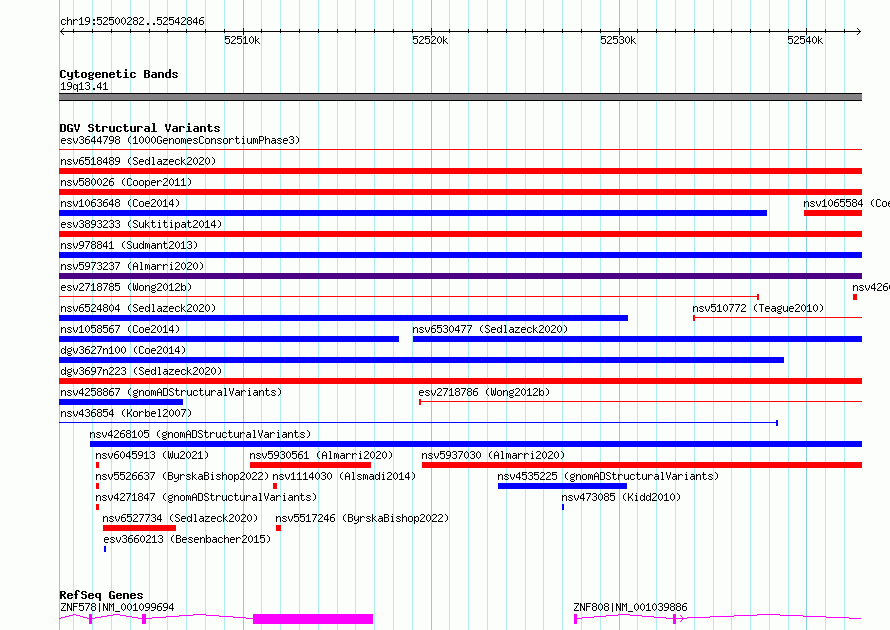Select the blue bar under nsv1058567
Viewport: 890px width, 630px height.
coord(229,339)
